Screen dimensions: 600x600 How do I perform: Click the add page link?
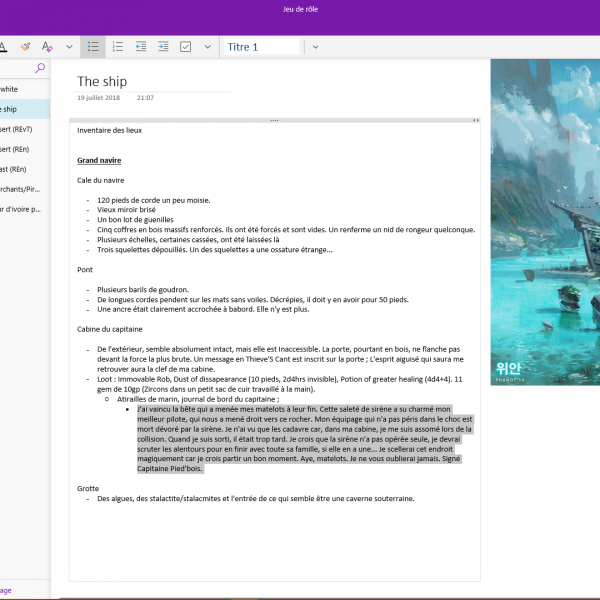[6, 590]
